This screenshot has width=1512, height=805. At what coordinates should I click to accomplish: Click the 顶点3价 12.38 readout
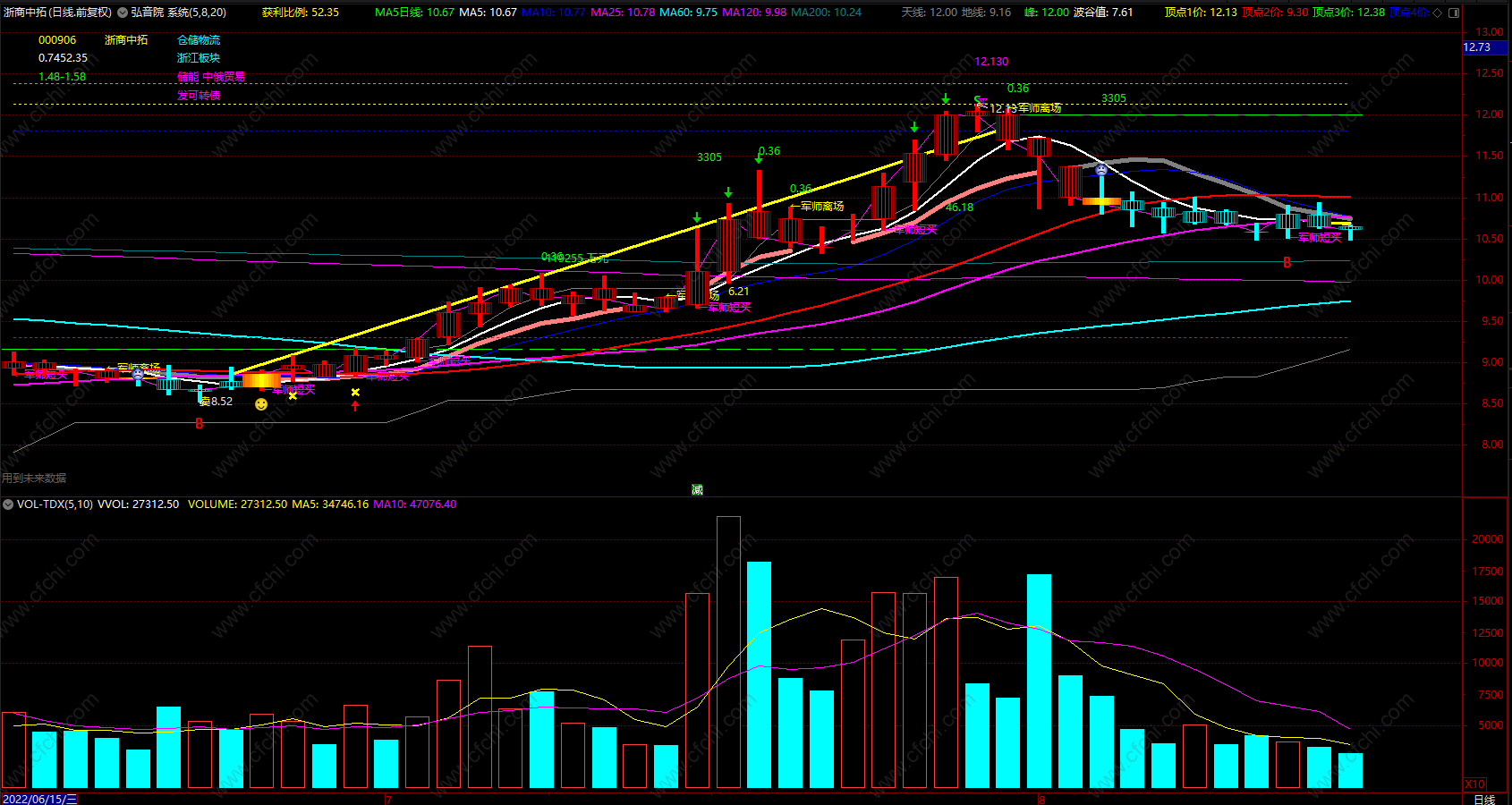coord(1348,13)
